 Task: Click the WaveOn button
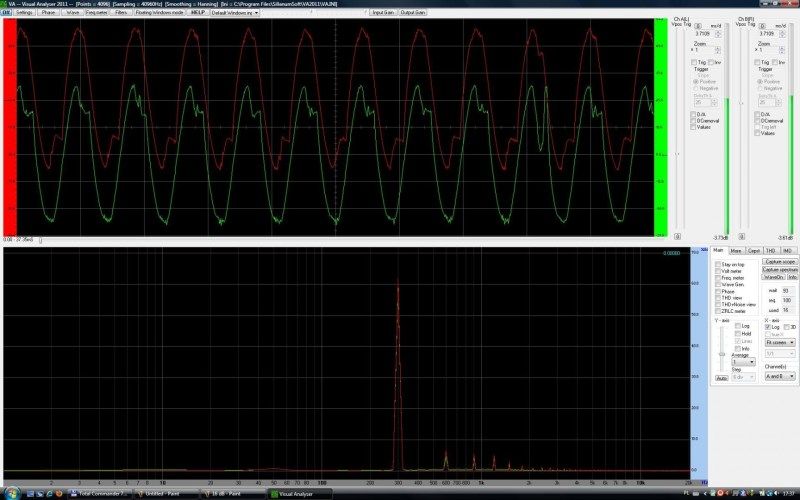pyautogui.click(x=773, y=277)
